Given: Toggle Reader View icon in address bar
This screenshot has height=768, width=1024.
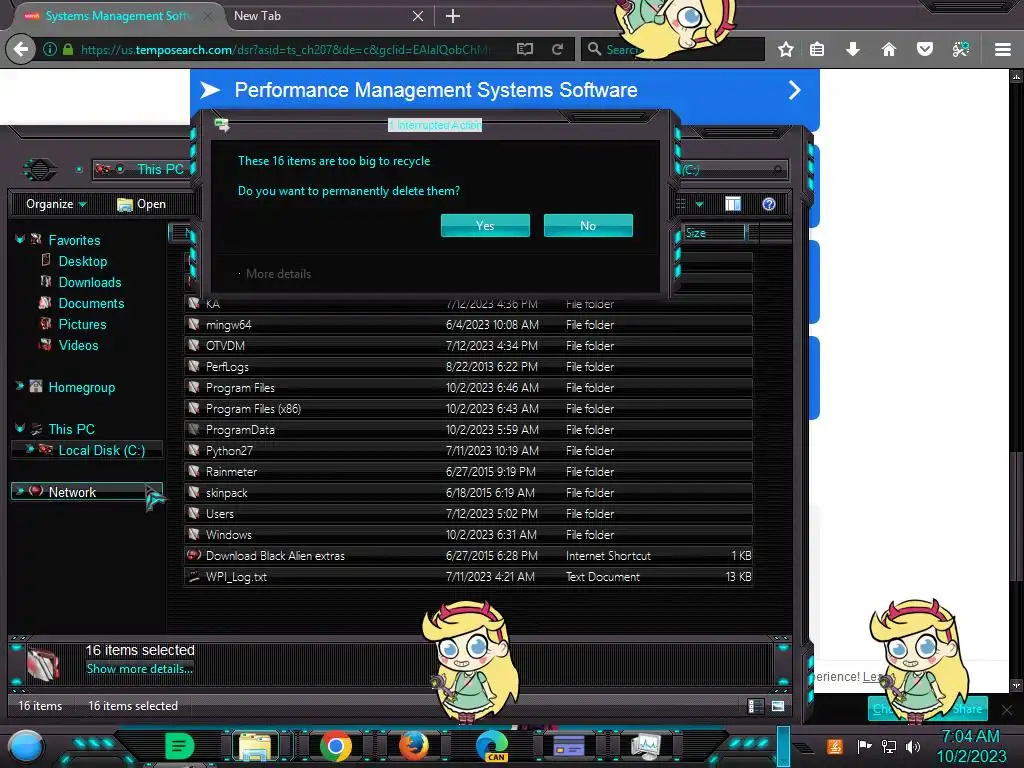Looking at the screenshot, I should click(524, 49).
